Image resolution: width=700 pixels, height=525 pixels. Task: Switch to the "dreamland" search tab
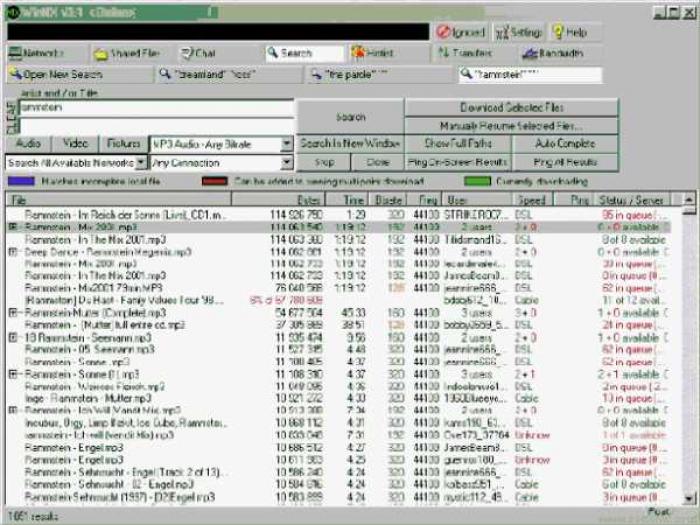[x=229, y=74]
